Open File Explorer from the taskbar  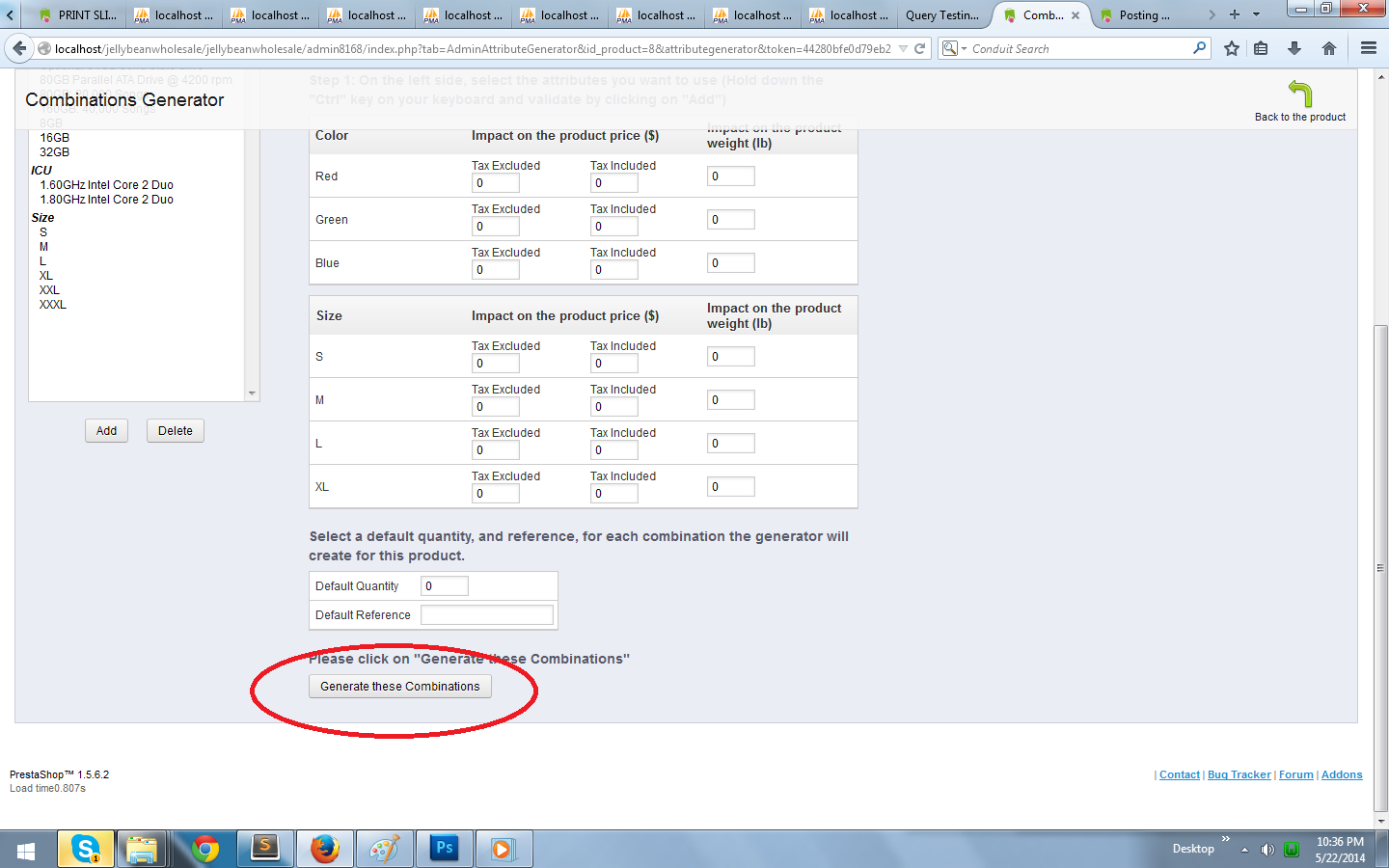coord(142,850)
